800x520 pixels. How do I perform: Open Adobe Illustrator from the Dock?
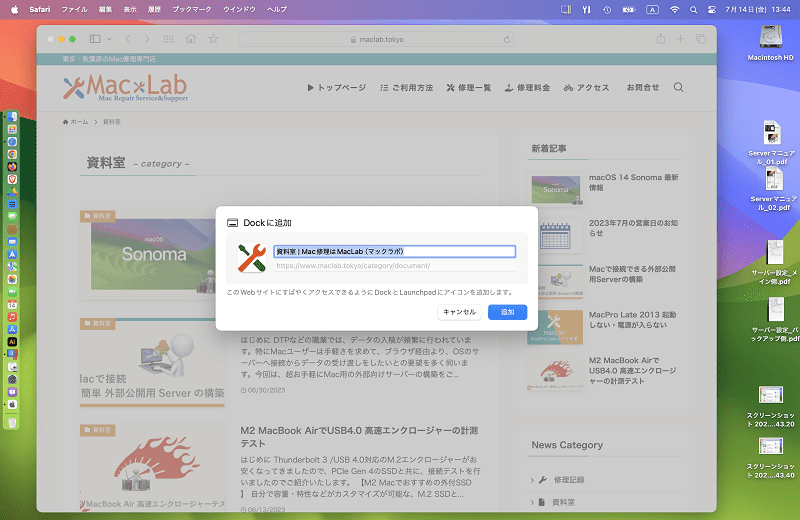click(12, 342)
